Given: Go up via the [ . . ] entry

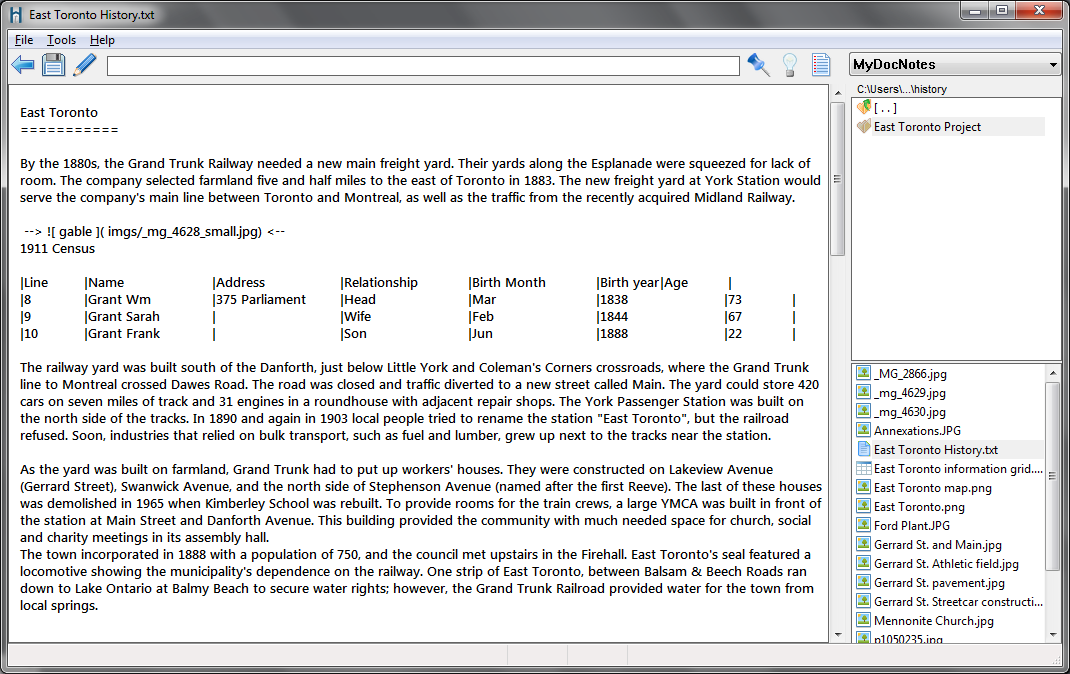Looking at the screenshot, I should [x=885, y=108].
